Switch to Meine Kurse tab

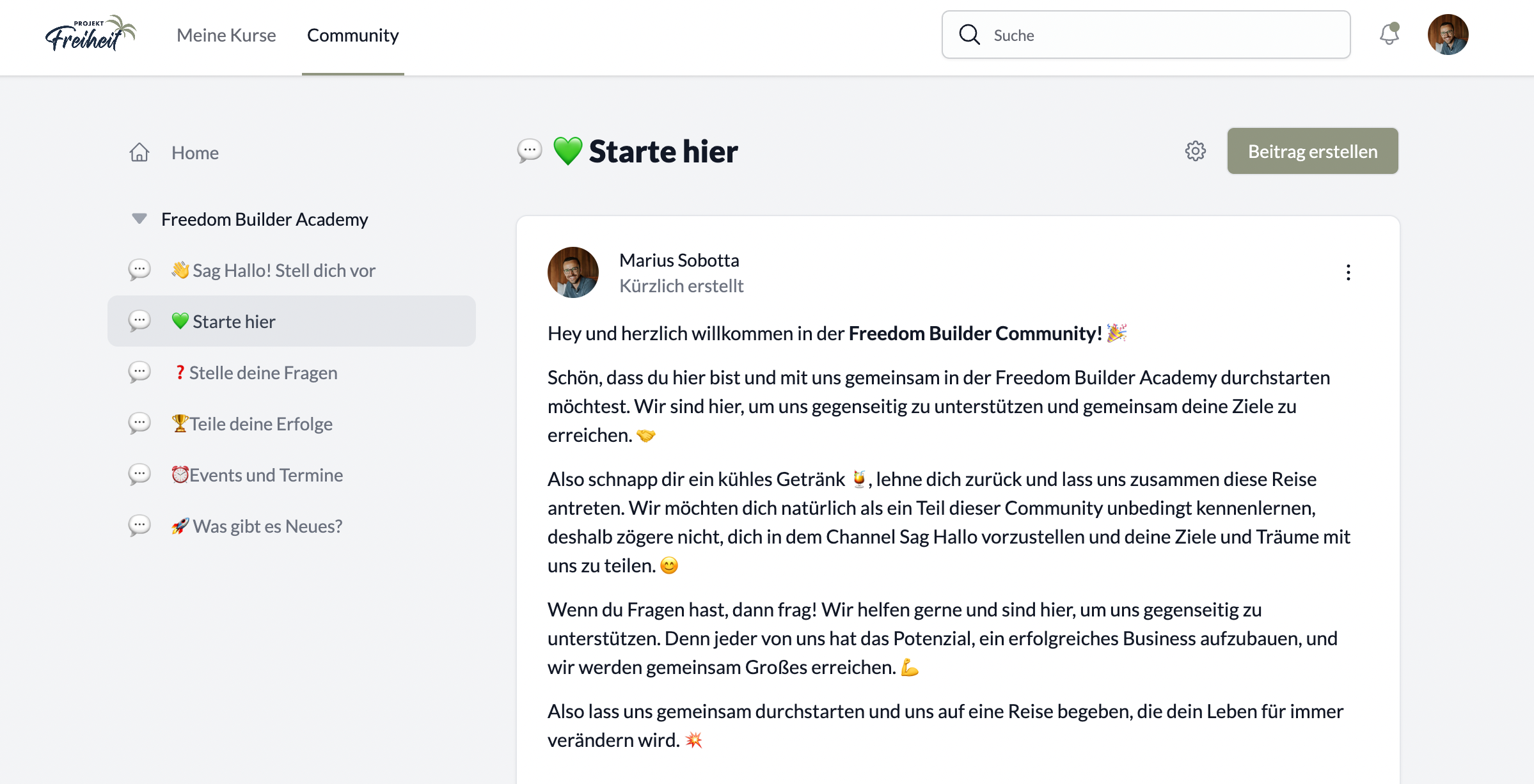pyautogui.click(x=226, y=35)
